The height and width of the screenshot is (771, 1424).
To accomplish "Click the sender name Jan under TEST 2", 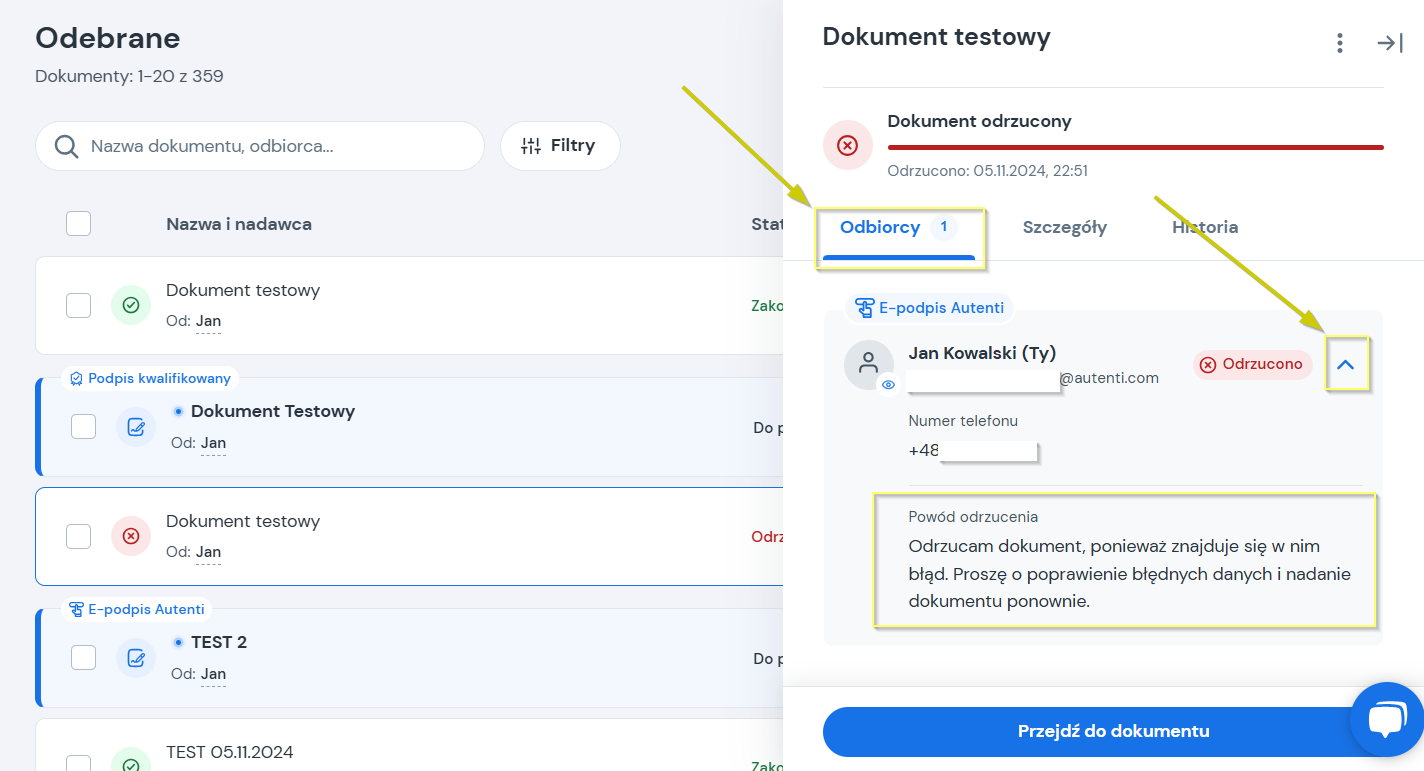I will pyautogui.click(x=213, y=674).
